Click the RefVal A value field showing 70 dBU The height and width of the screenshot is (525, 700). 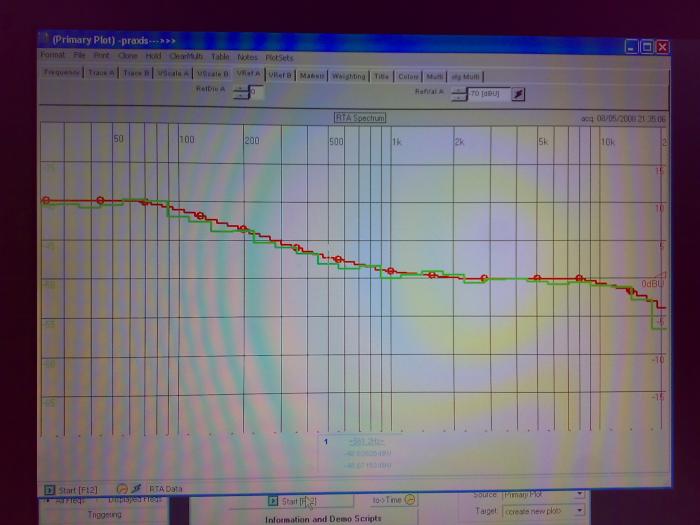[487, 94]
